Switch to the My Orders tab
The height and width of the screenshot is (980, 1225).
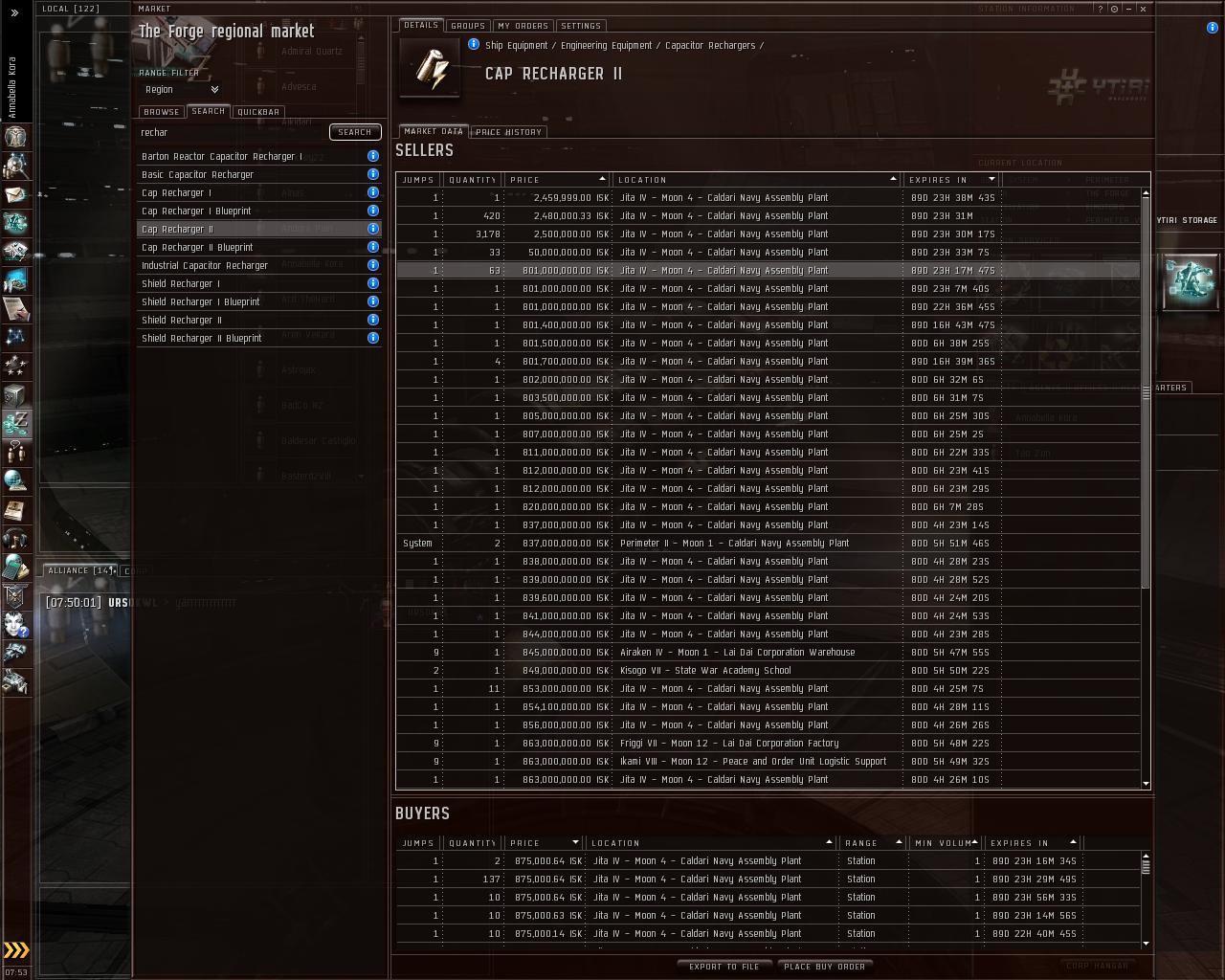523,26
